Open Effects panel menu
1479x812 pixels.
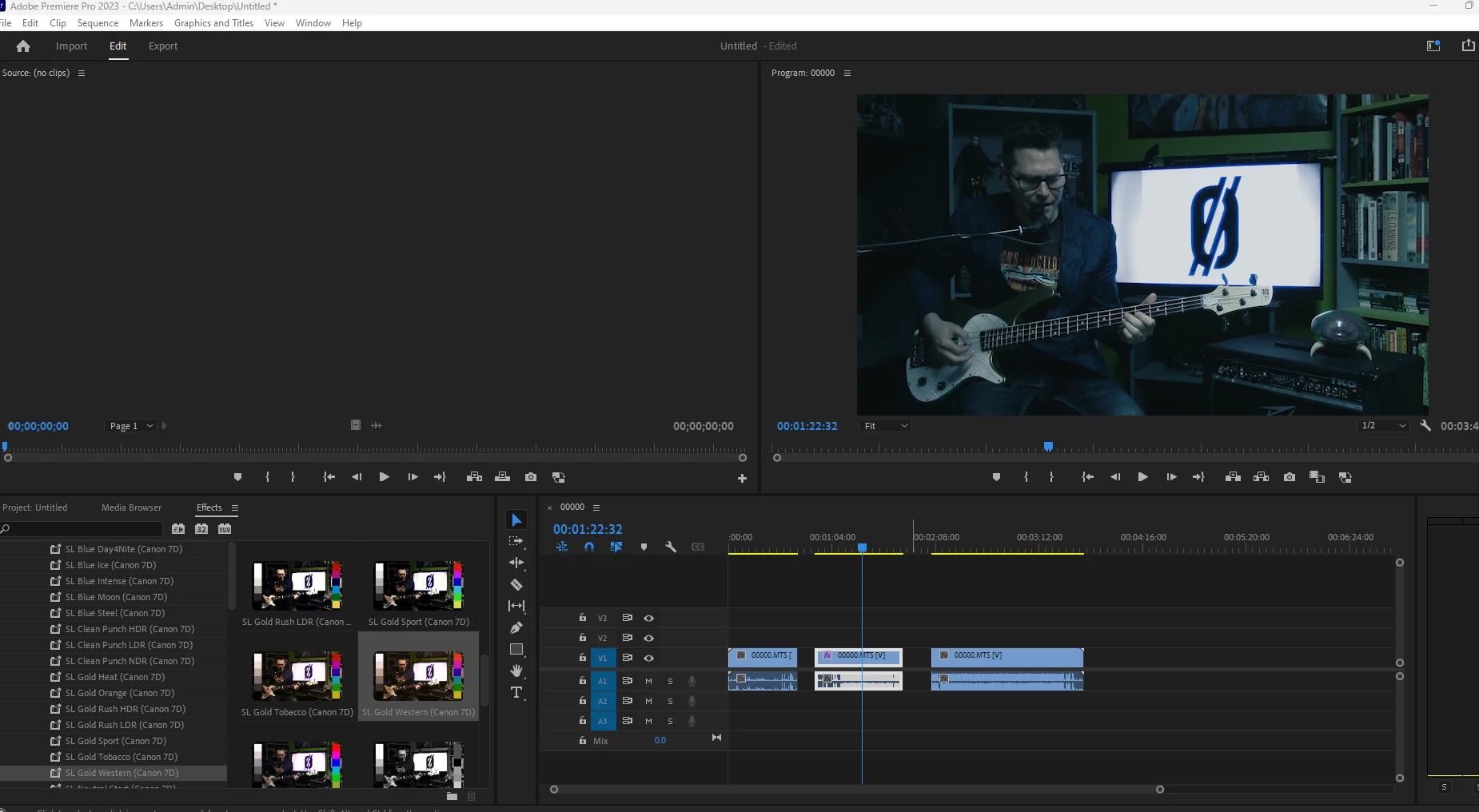(235, 507)
